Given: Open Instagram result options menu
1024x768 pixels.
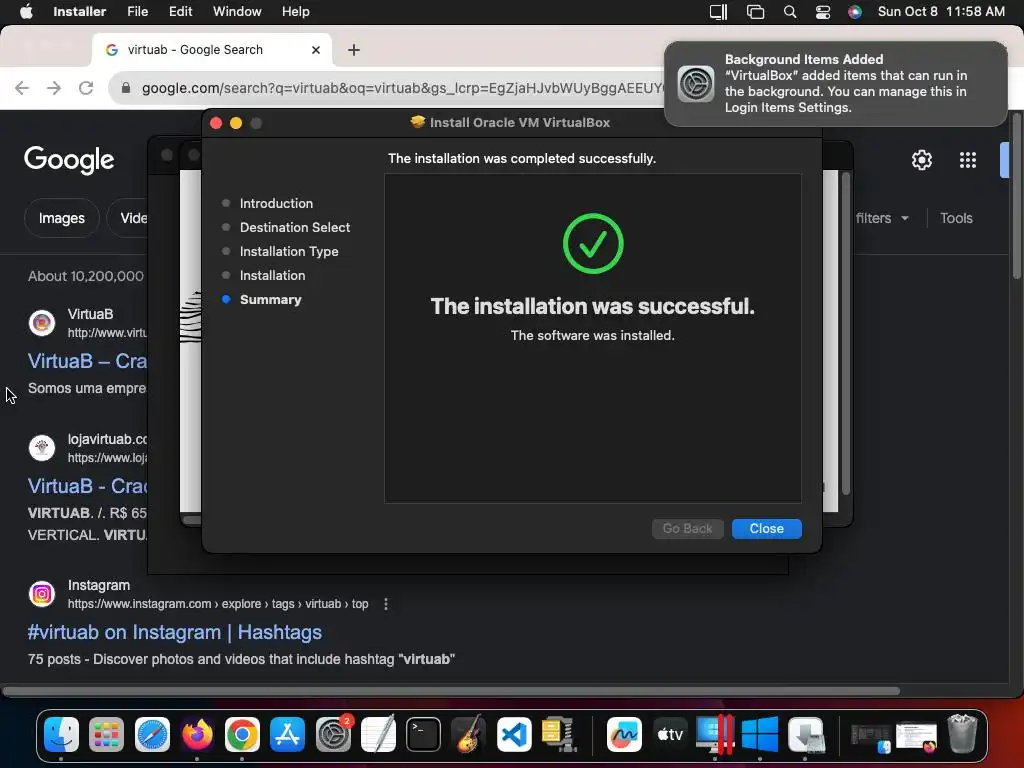Looking at the screenshot, I should tap(386, 604).
